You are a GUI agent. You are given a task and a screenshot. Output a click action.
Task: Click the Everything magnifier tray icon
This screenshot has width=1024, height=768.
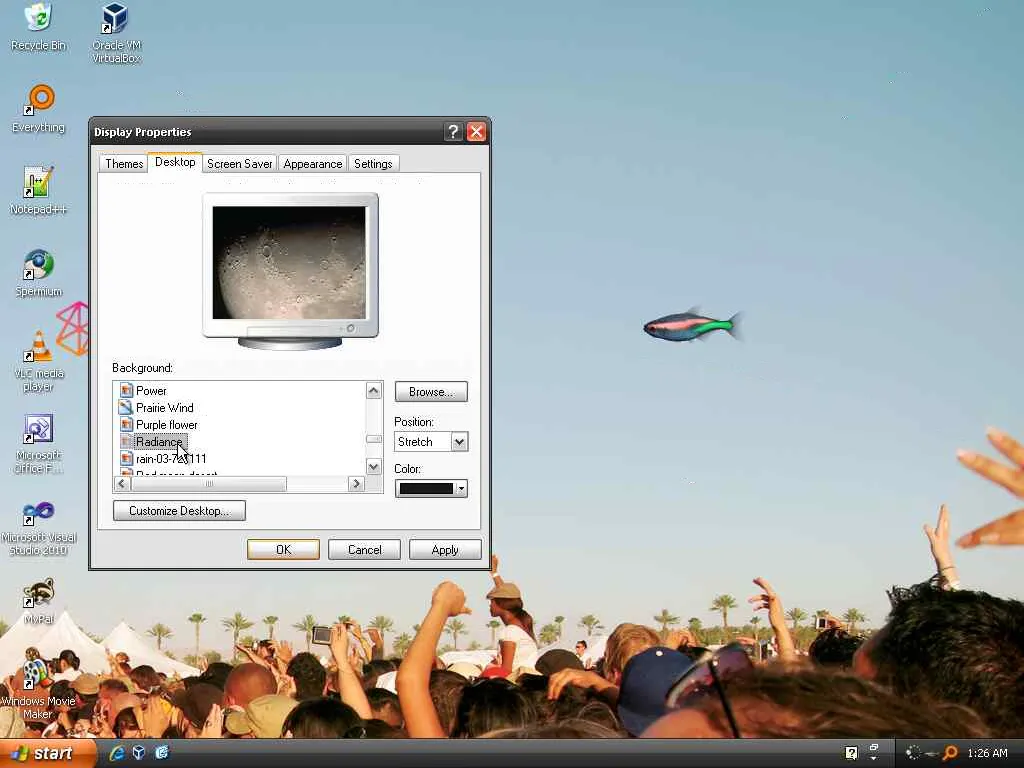[951, 753]
